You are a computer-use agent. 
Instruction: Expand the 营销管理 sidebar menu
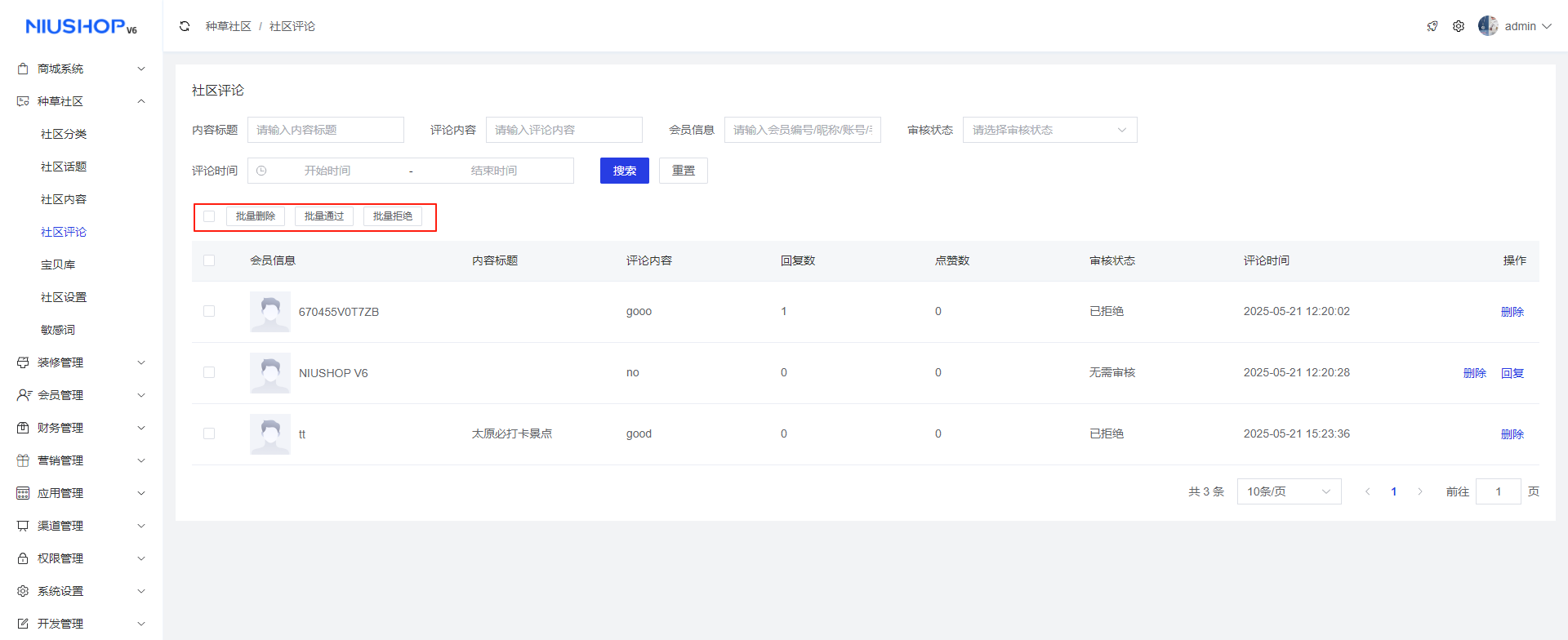point(81,460)
